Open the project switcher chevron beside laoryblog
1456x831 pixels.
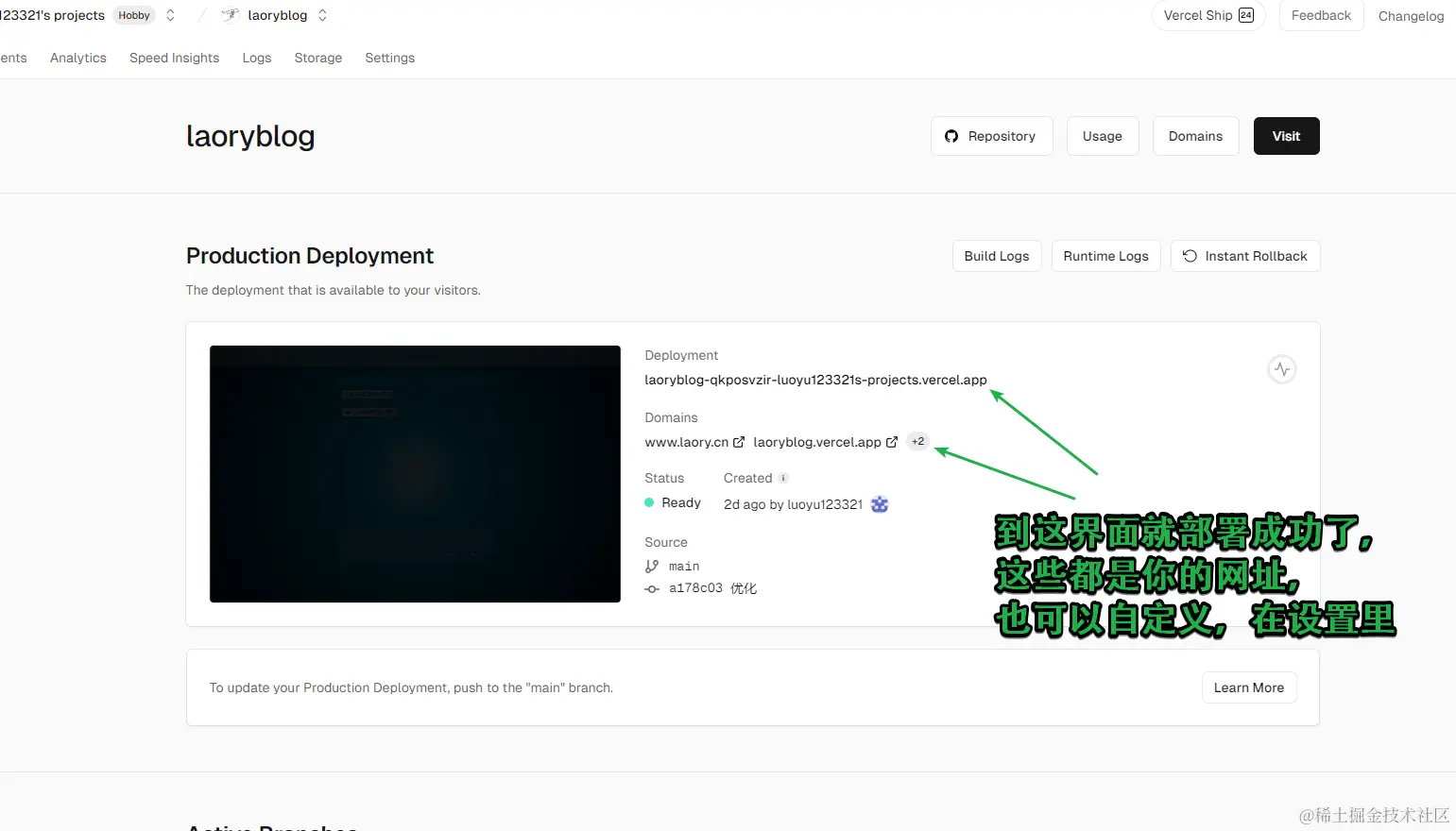pos(322,15)
